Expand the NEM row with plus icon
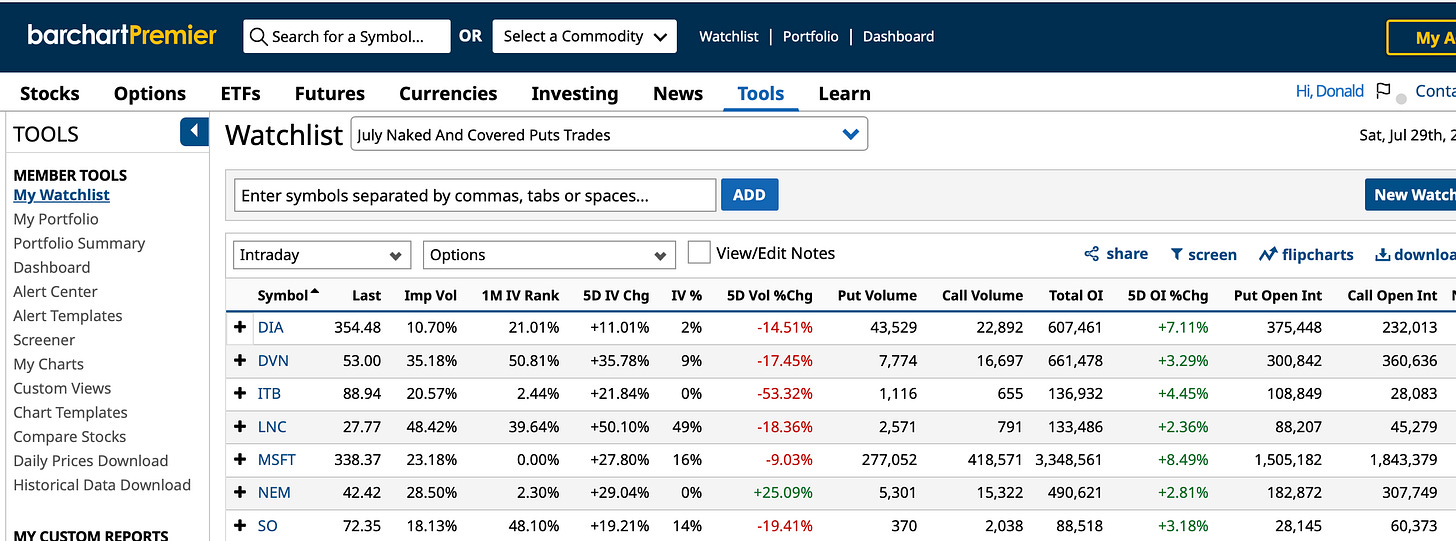The height and width of the screenshot is (541, 1456). click(x=240, y=492)
